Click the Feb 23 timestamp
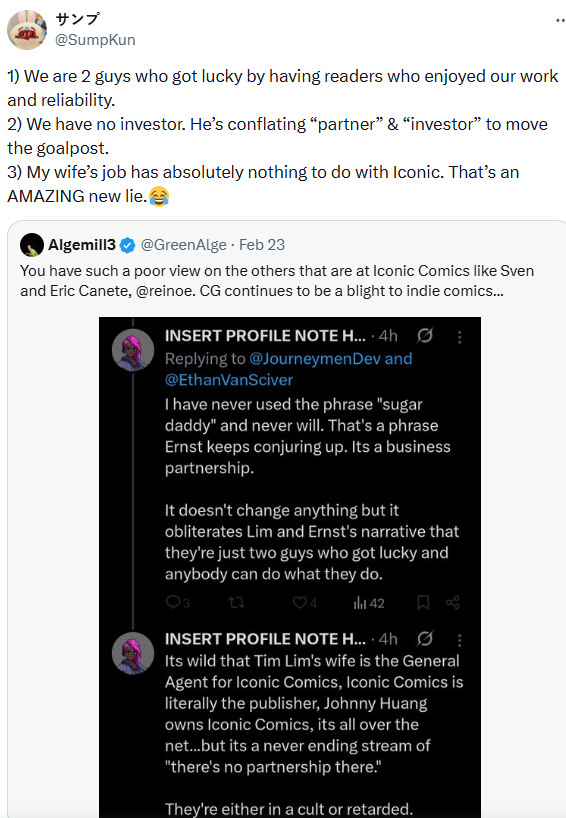 [262, 245]
